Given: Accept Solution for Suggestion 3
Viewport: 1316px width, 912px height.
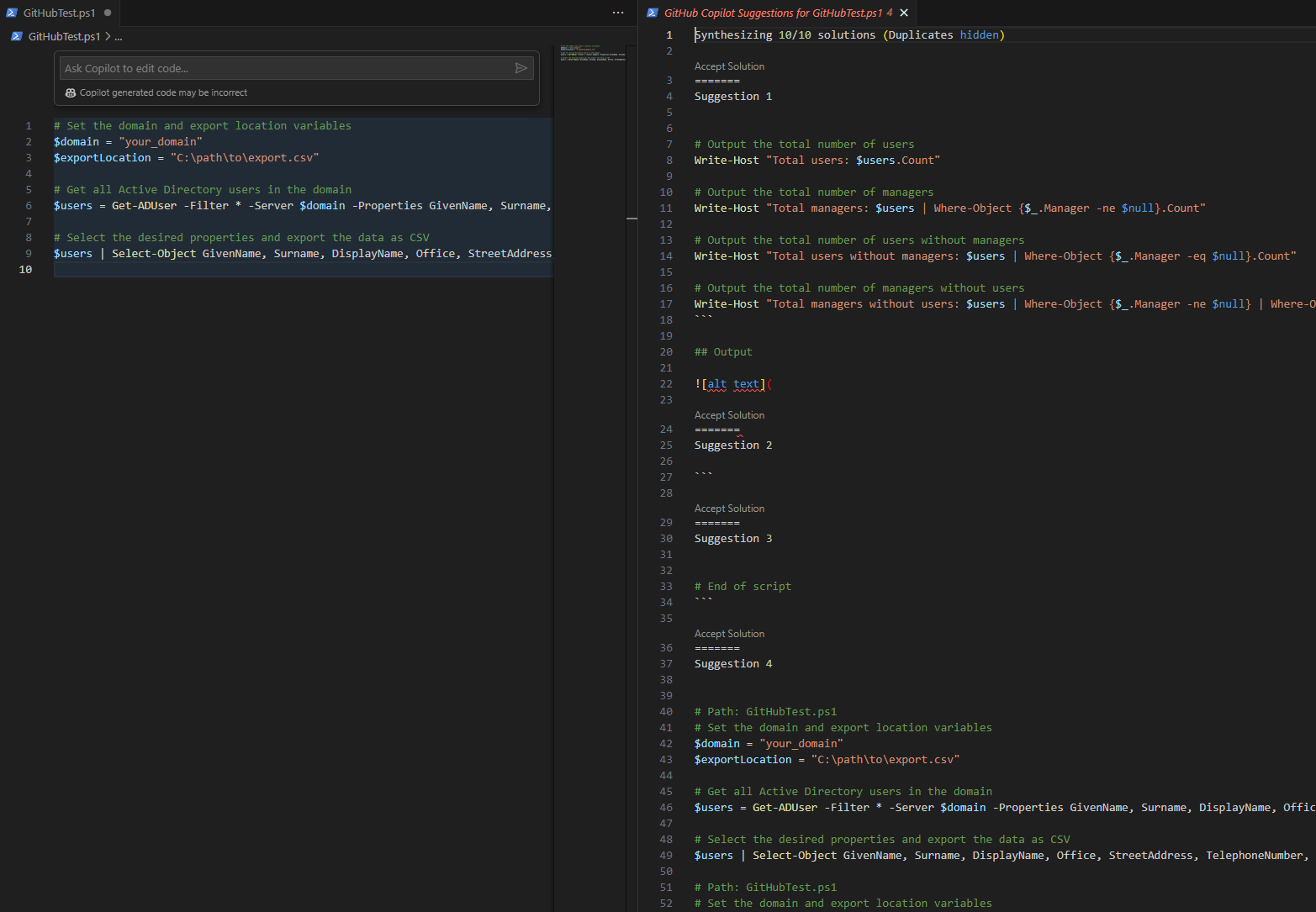Looking at the screenshot, I should pos(729,509).
